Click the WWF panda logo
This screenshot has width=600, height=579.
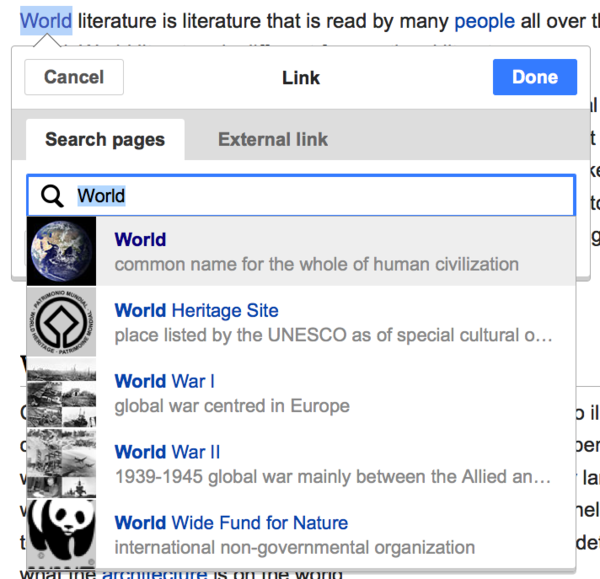point(62,532)
